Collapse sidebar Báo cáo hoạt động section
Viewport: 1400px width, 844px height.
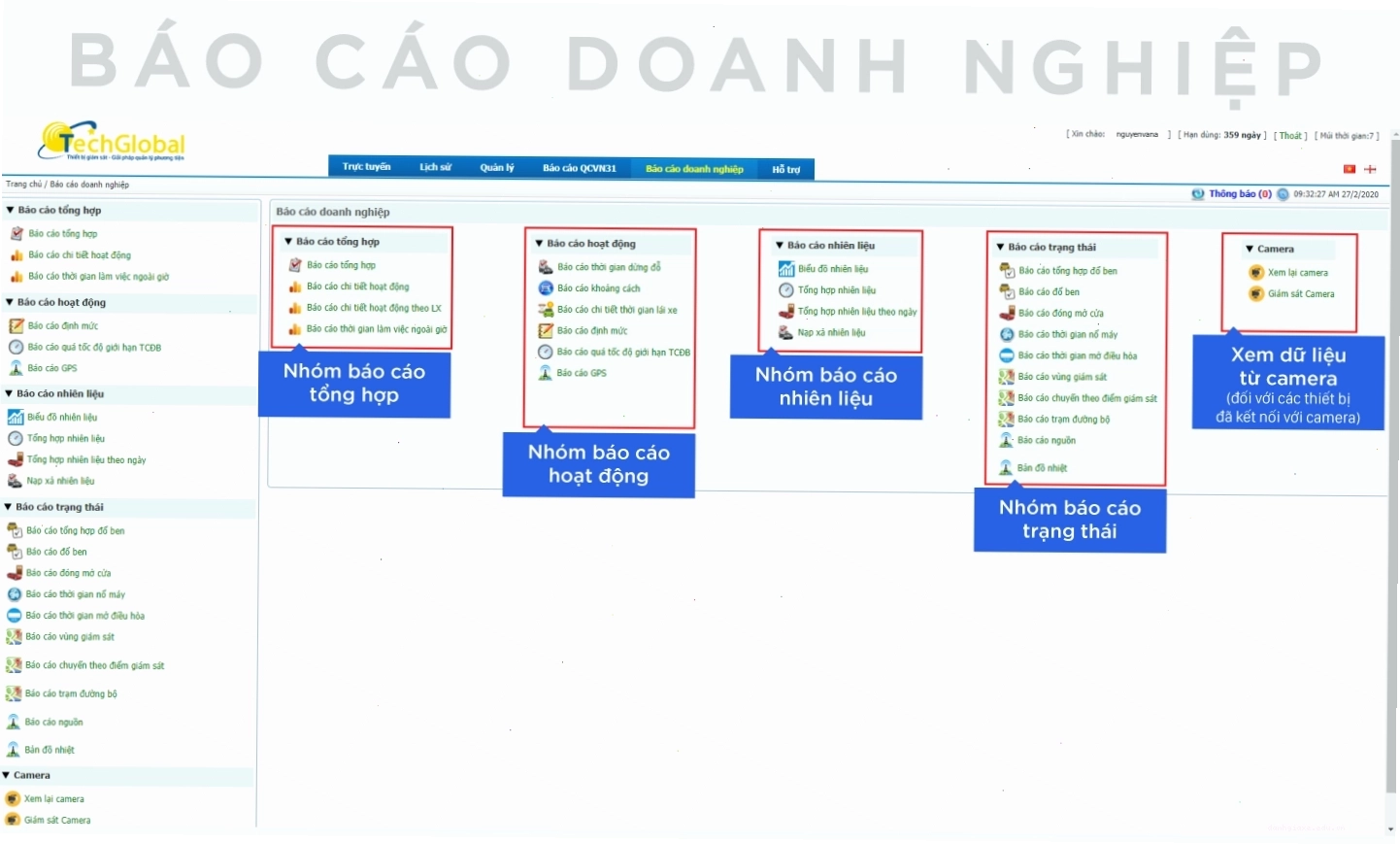(10, 302)
